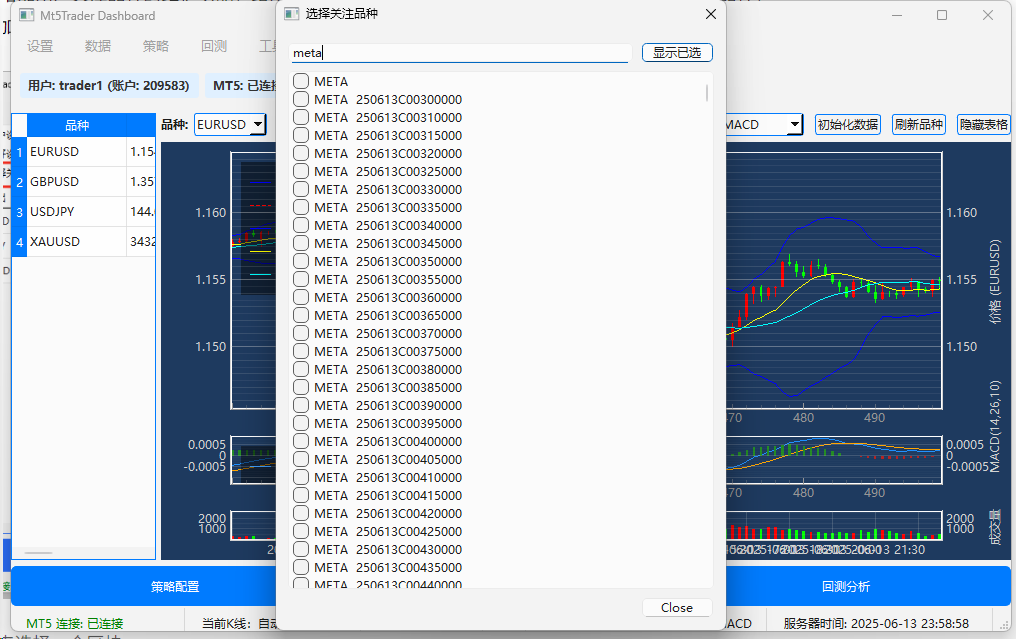
Task: Click the 品种 column header
Action: pos(77,125)
